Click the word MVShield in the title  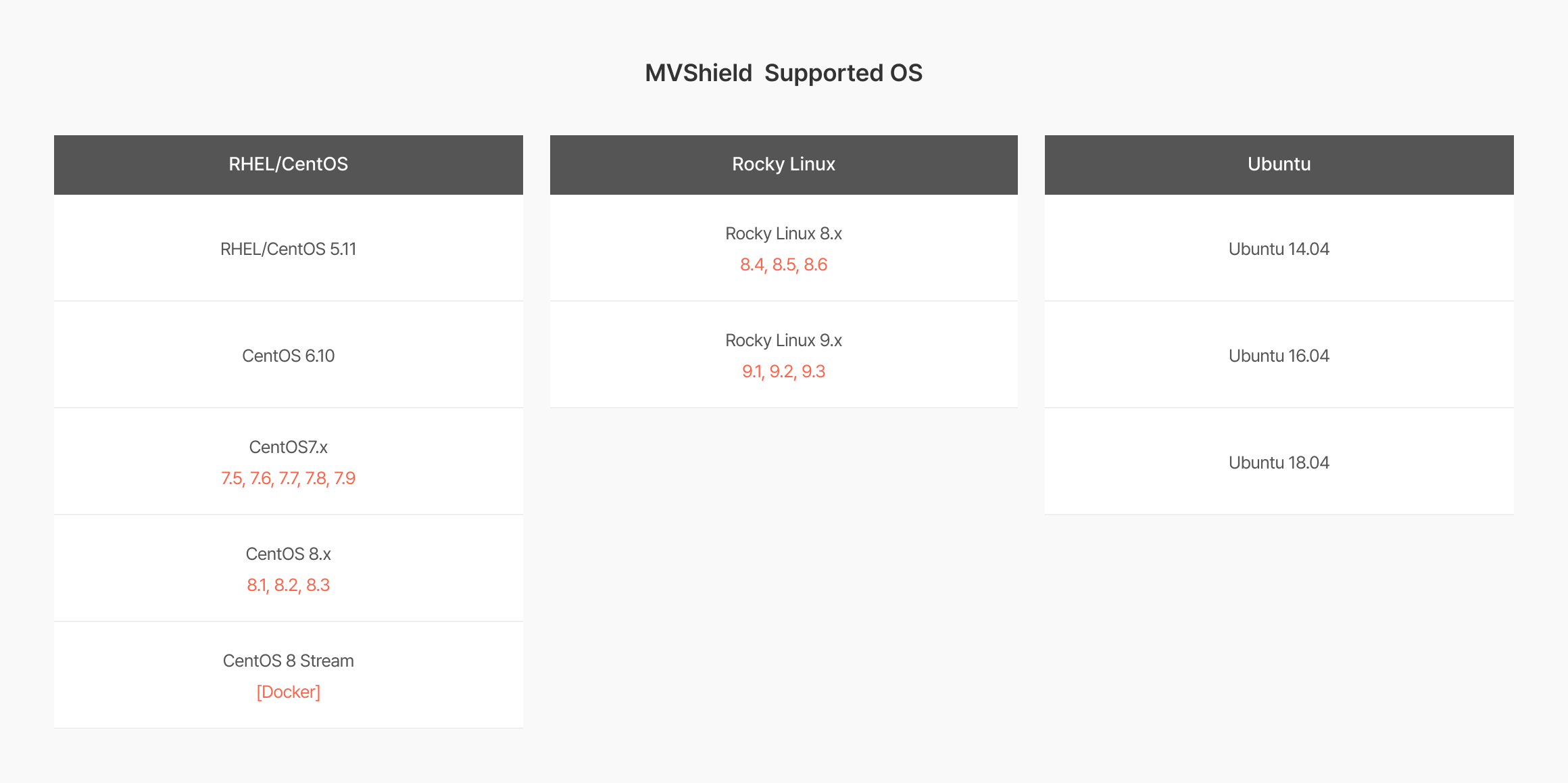pos(698,73)
